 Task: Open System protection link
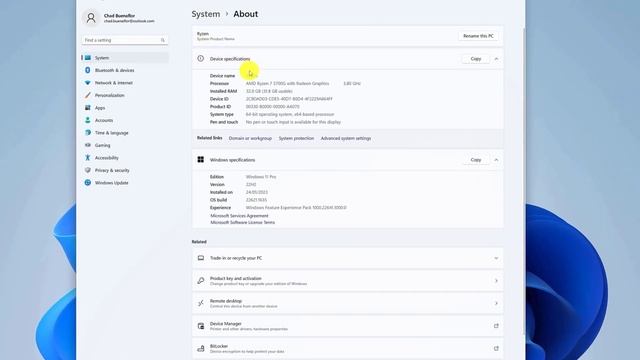tap(296, 138)
